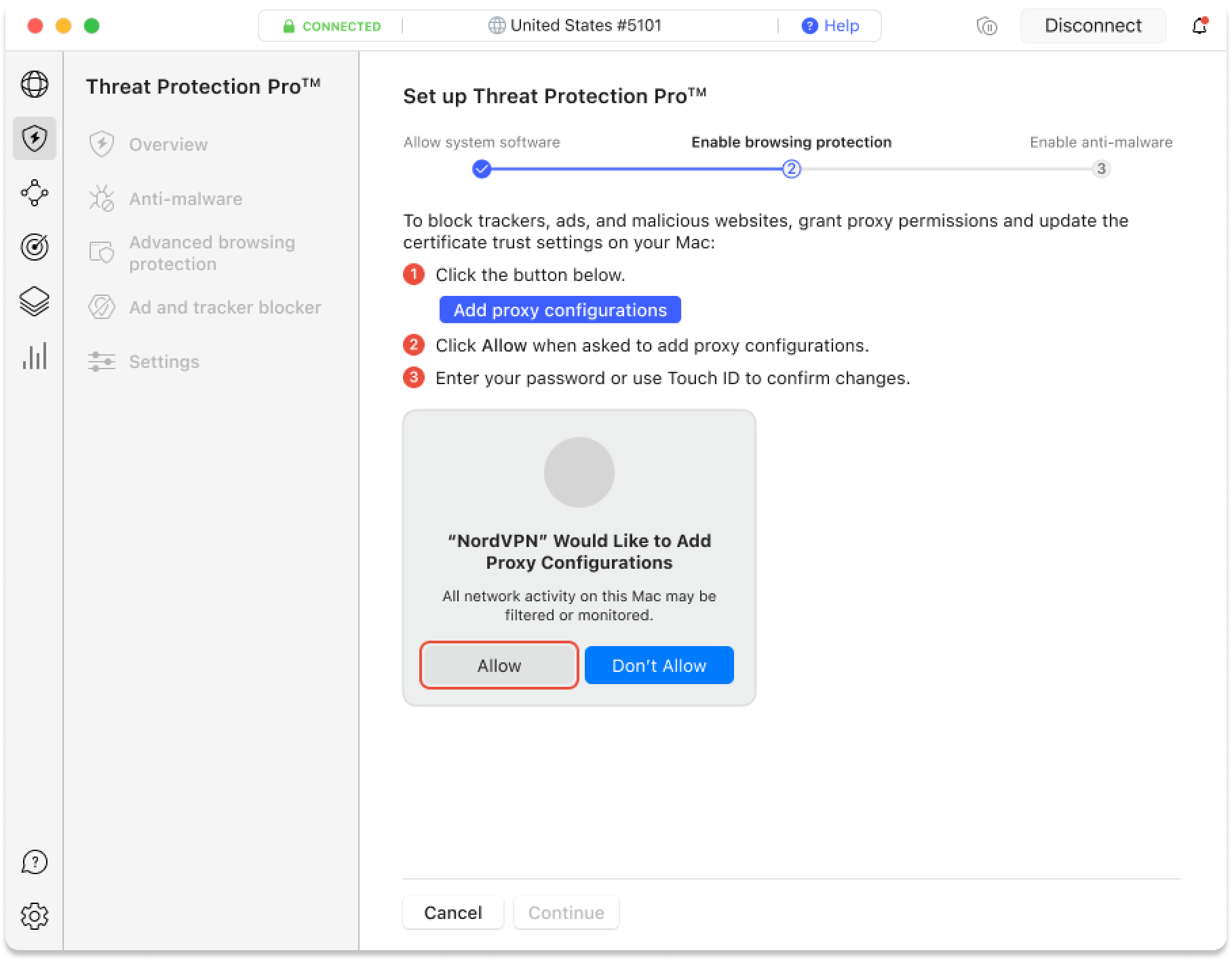Open Threat Protection Settings menu item

click(x=164, y=362)
